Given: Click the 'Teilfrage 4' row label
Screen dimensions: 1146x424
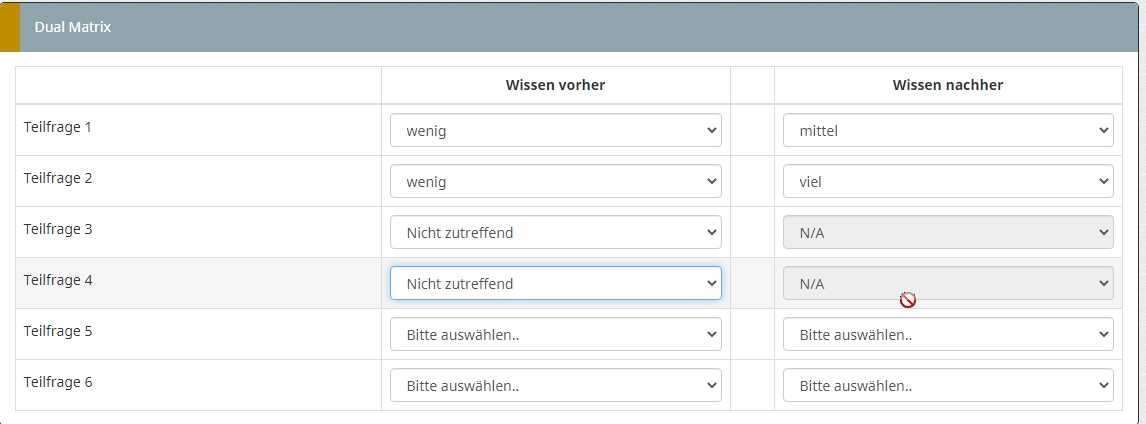Looking at the screenshot, I should coord(58,281).
